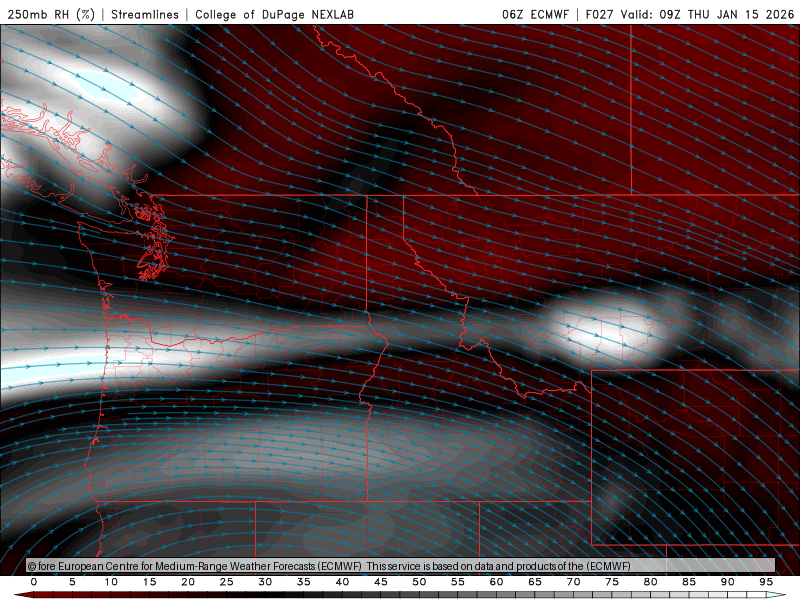Click the "90" color scale label
This screenshot has width=800, height=600.
[x=728, y=582]
